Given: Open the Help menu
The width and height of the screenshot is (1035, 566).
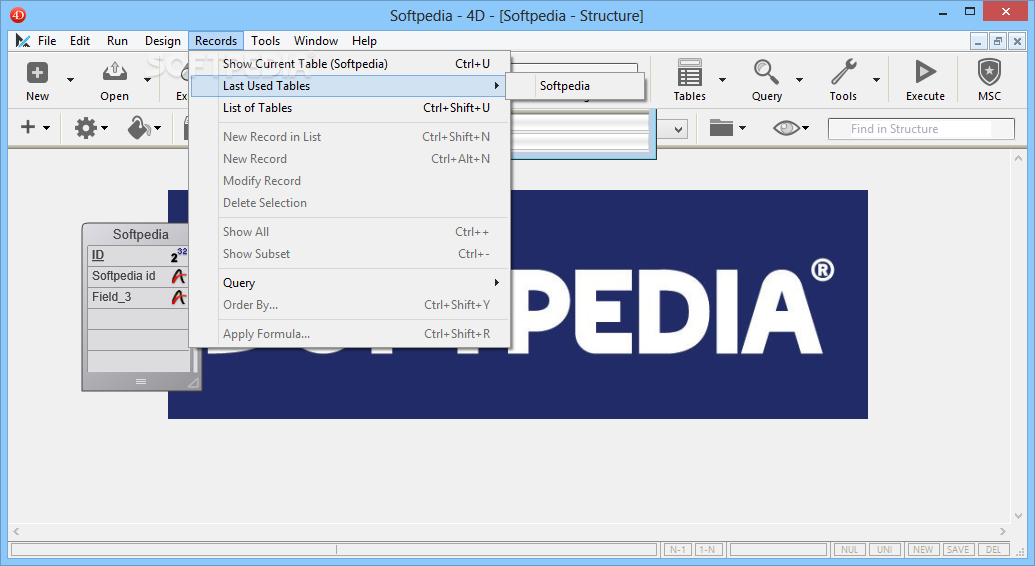Looking at the screenshot, I should click(364, 41).
